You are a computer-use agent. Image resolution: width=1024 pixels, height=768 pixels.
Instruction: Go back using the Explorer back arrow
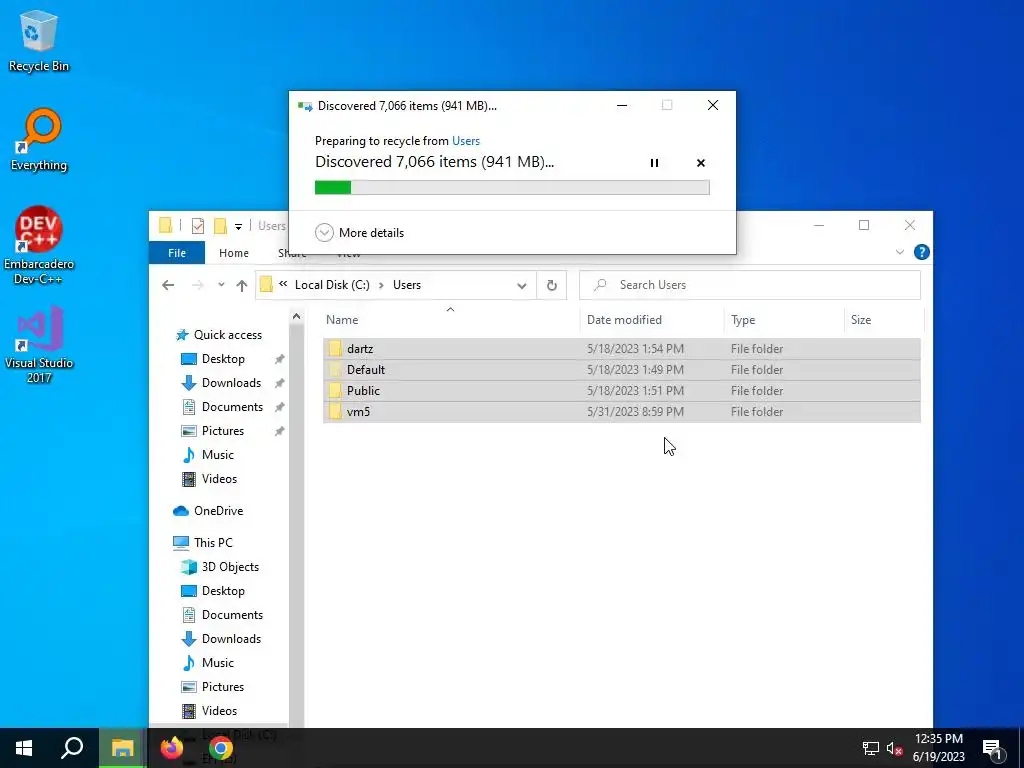168,285
